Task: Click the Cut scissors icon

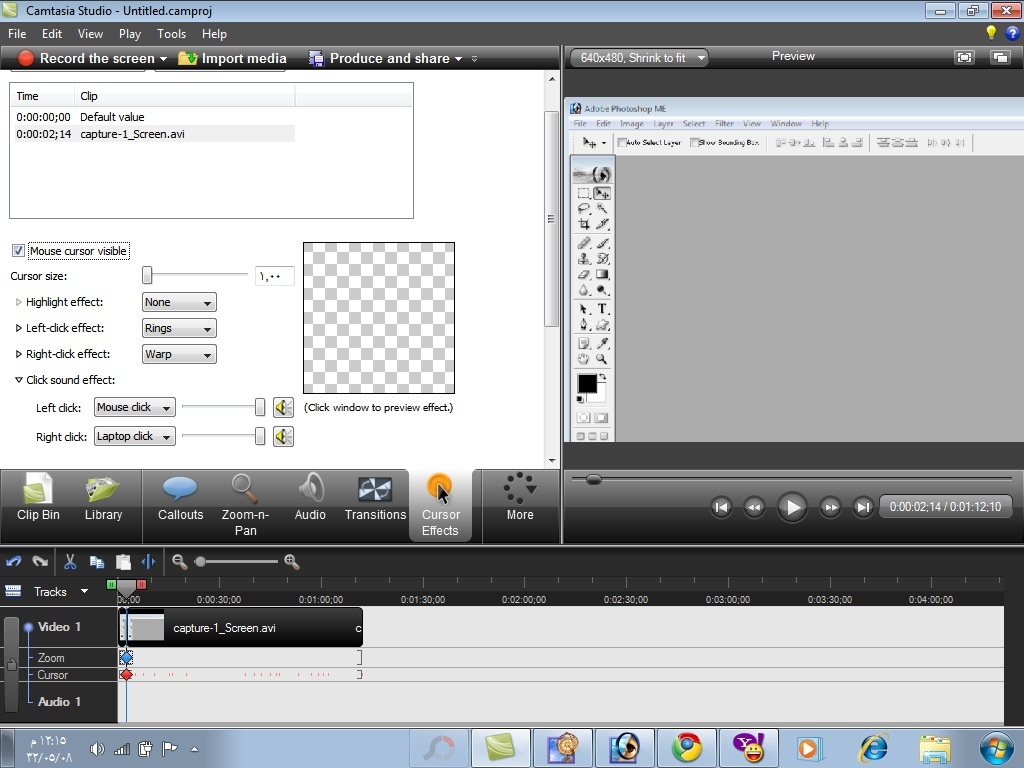Action: (70, 562)
